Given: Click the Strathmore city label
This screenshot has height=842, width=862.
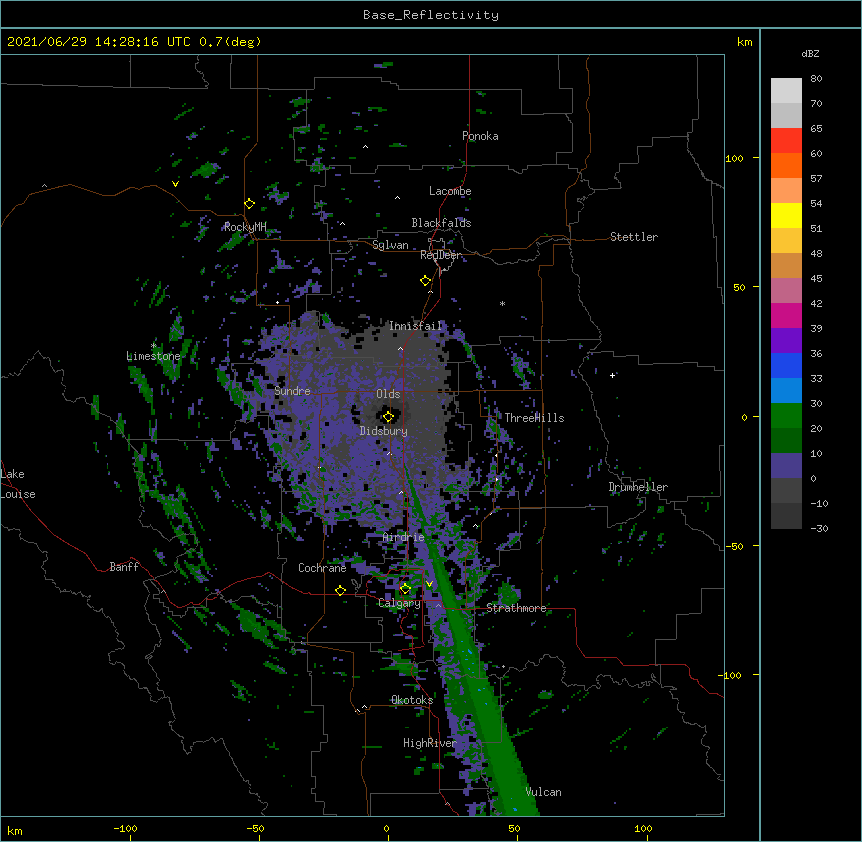Looking at the screenshot, I should [516, 608].
